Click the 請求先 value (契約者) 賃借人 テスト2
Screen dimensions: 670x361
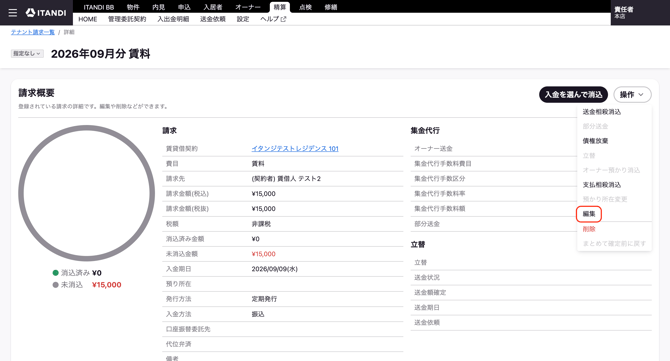[x=286, y=179]
